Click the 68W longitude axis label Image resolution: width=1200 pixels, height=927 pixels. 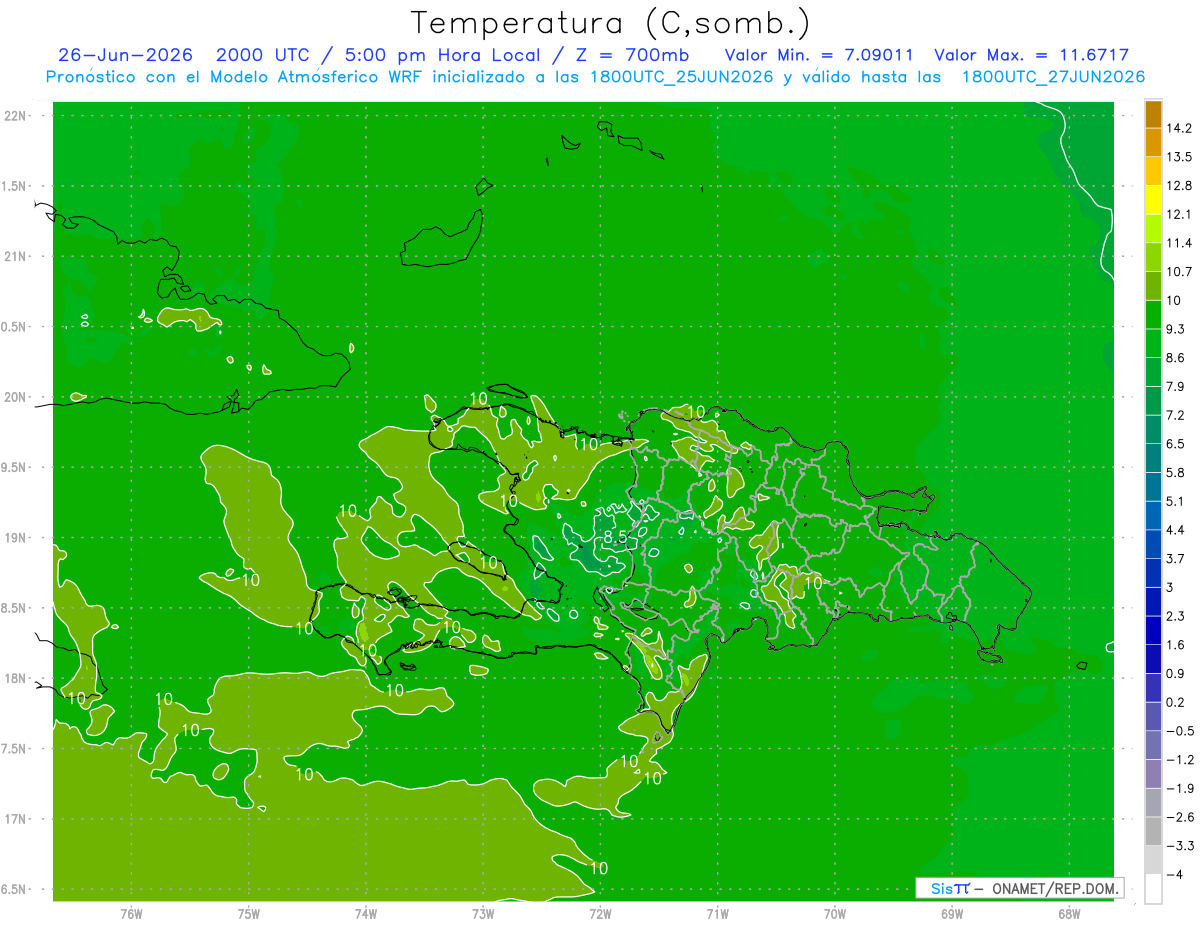(1069, 914)
